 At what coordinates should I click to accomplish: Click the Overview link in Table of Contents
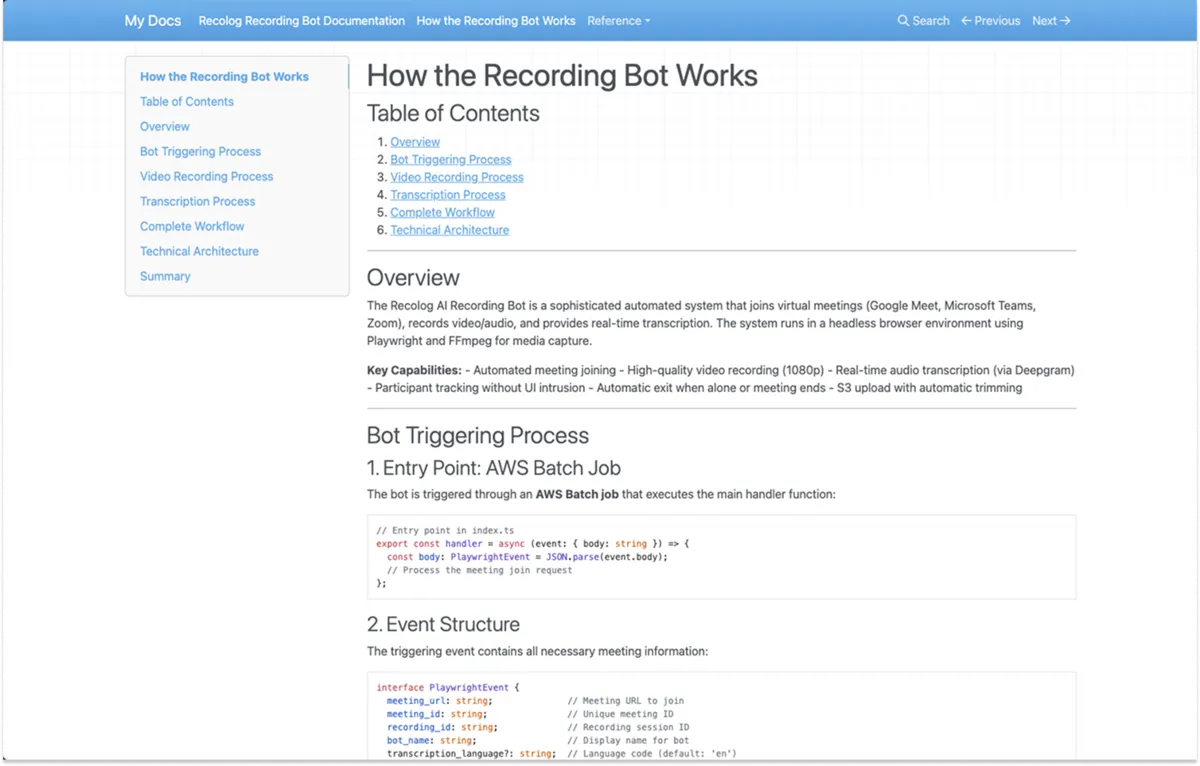(x=415, y=141)
